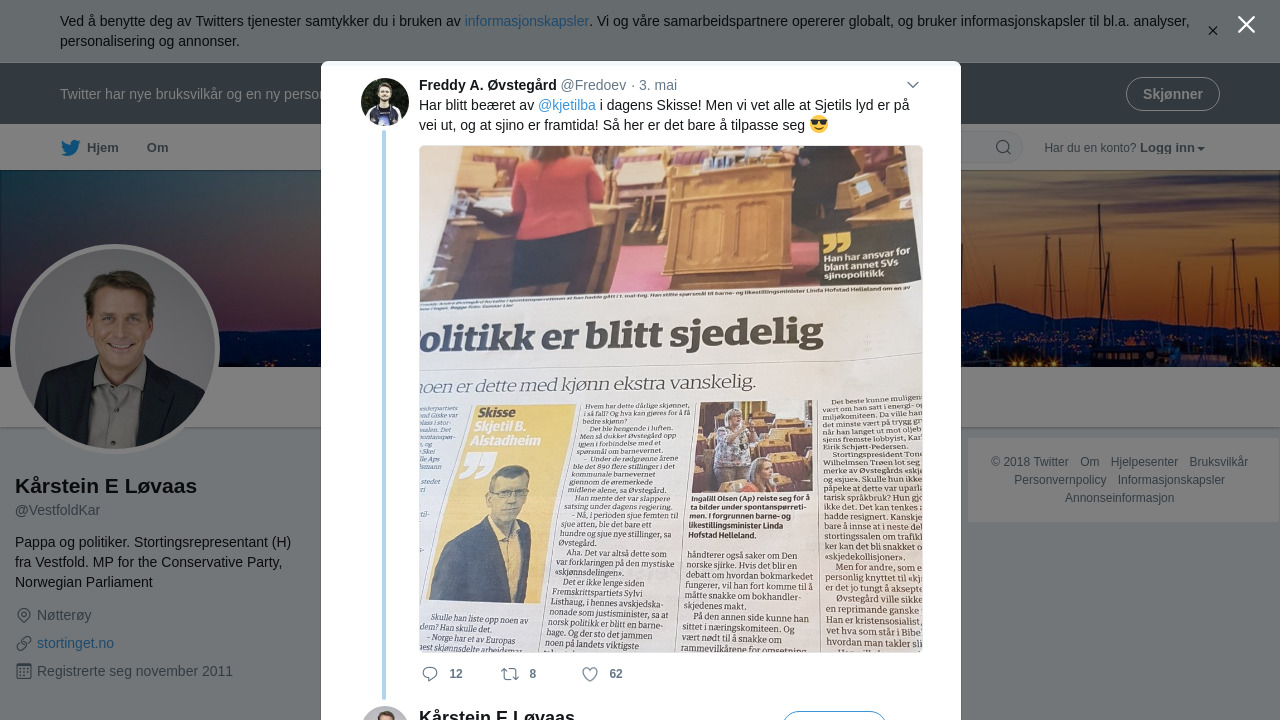Open the Hjelpesenter footer link
Viewport: 1280px width, 720px height.
pyautogui.click(x=1144, y=462)
